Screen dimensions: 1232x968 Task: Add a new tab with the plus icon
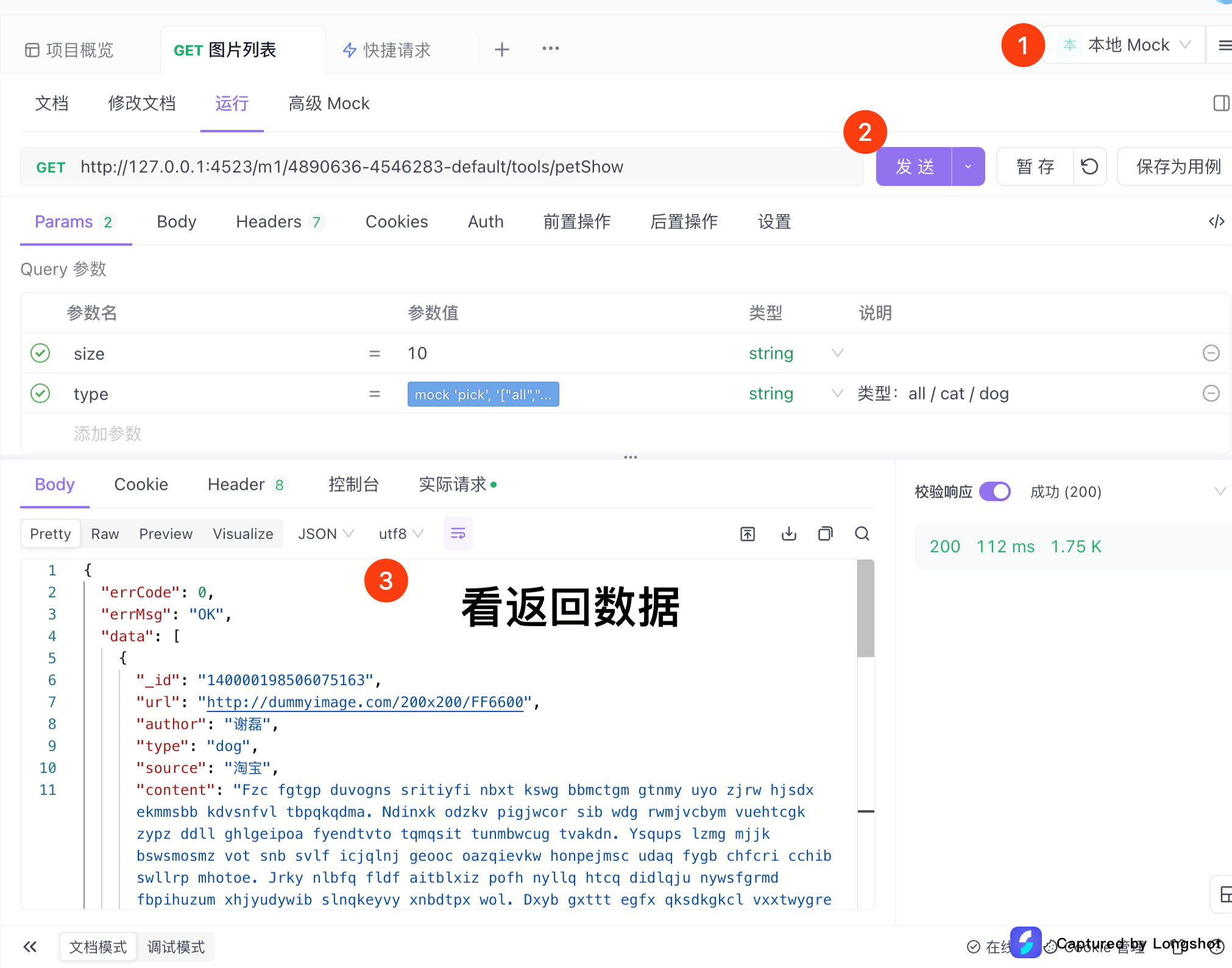501,49
